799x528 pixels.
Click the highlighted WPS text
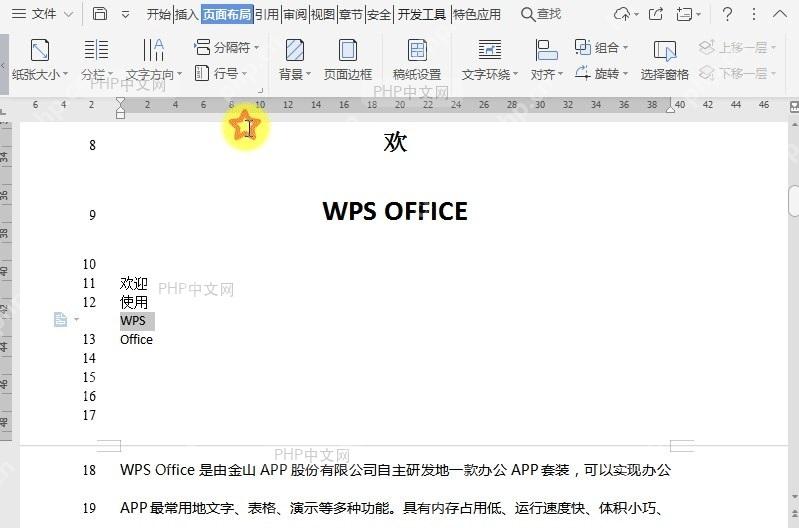[133, 321]
